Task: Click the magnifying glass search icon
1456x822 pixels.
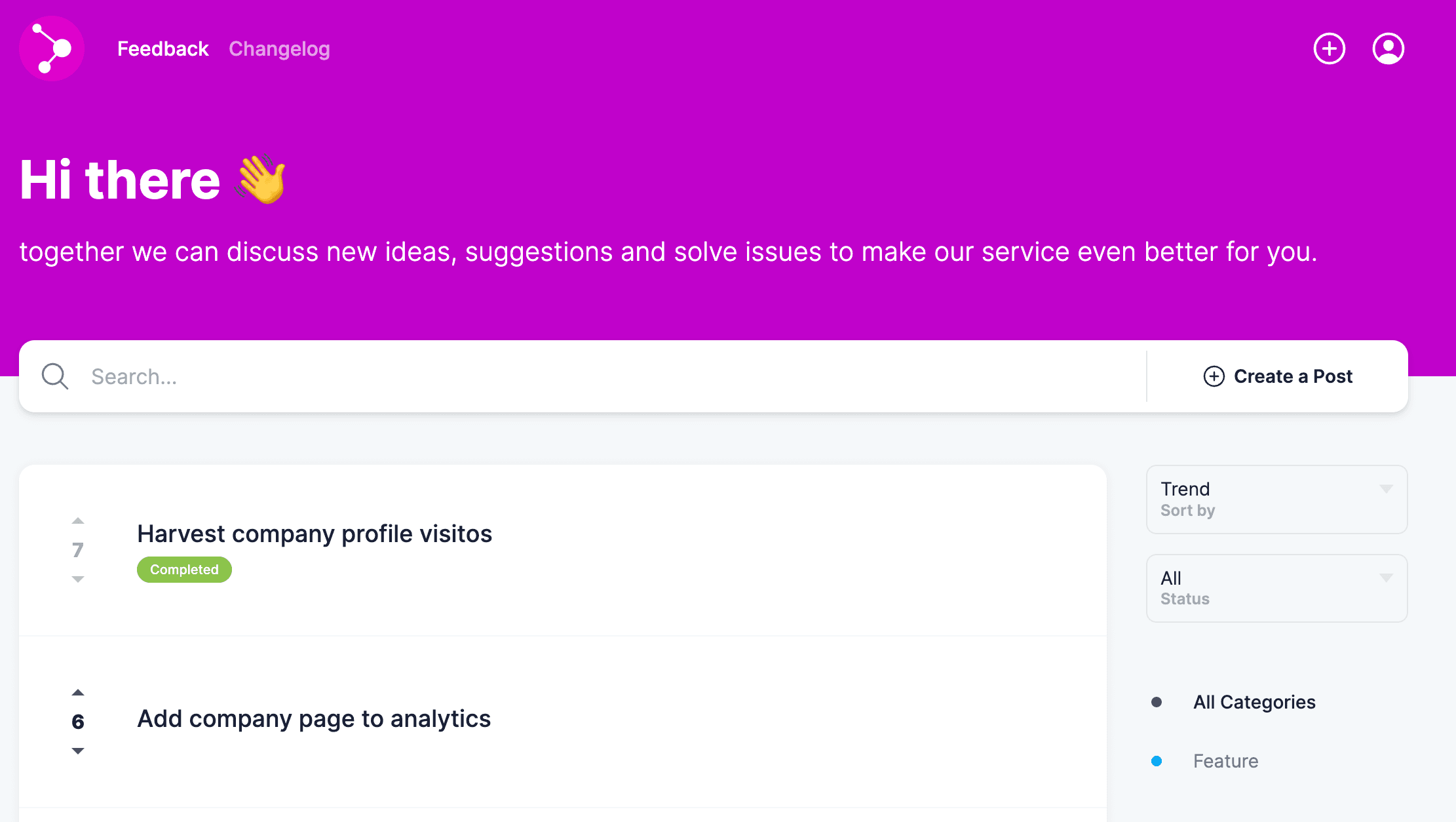Action: [x=55, y=376]
